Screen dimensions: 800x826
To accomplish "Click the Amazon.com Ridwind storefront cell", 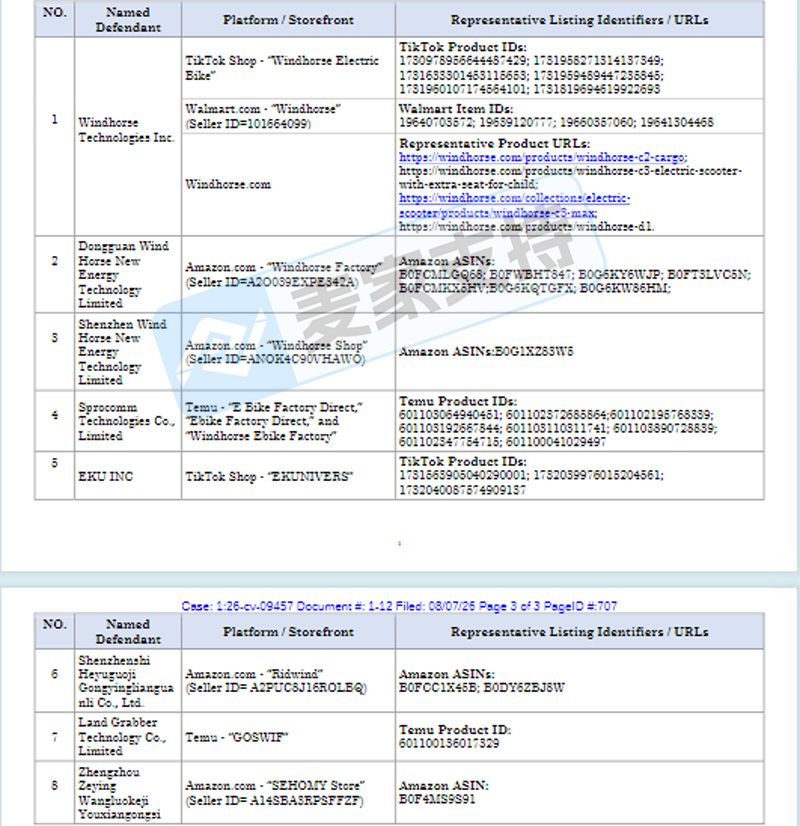I will (288, 681).
